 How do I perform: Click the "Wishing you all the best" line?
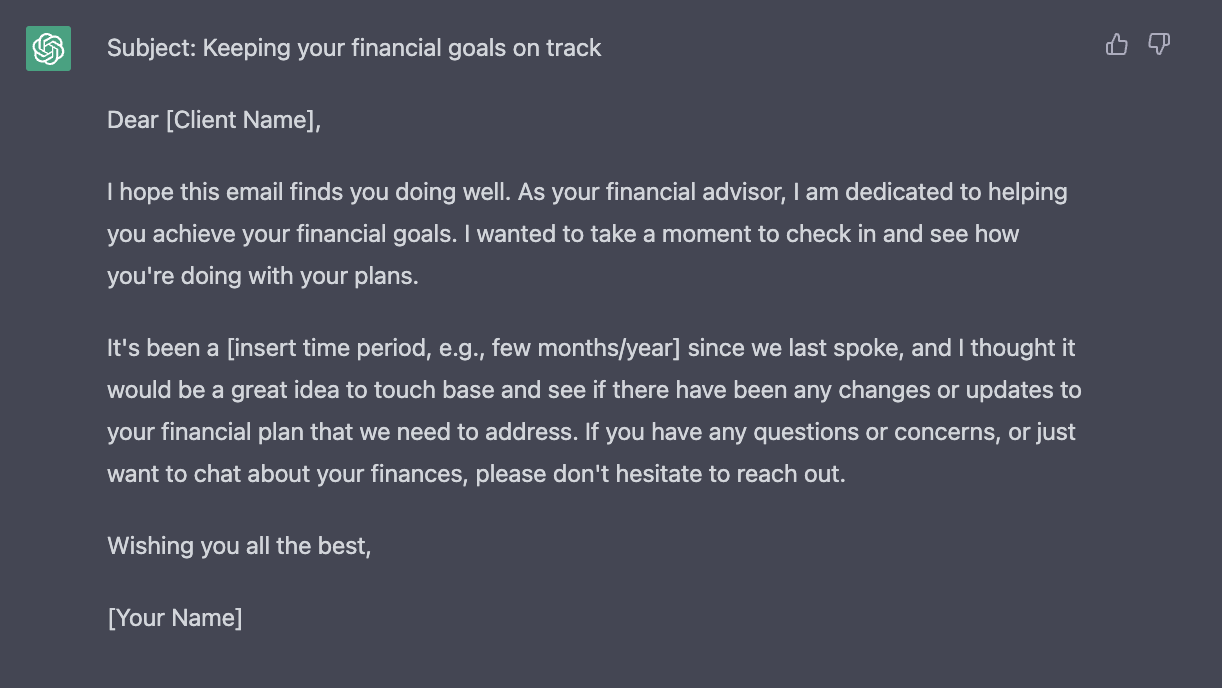click(x=239, y=546)
